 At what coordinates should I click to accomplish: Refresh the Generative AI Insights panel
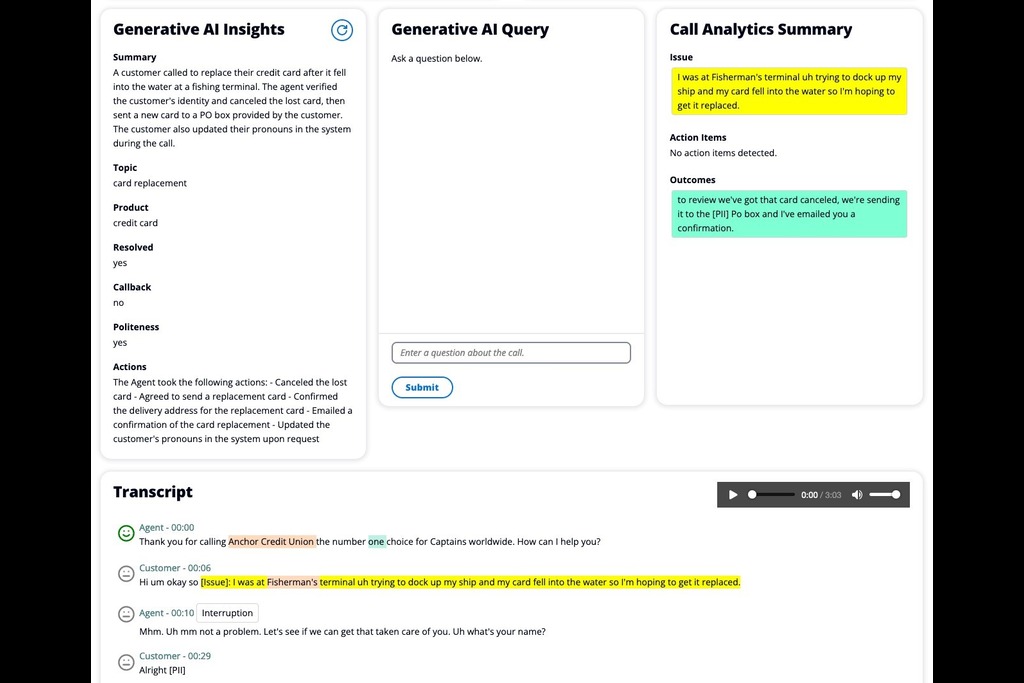point(342,30)
